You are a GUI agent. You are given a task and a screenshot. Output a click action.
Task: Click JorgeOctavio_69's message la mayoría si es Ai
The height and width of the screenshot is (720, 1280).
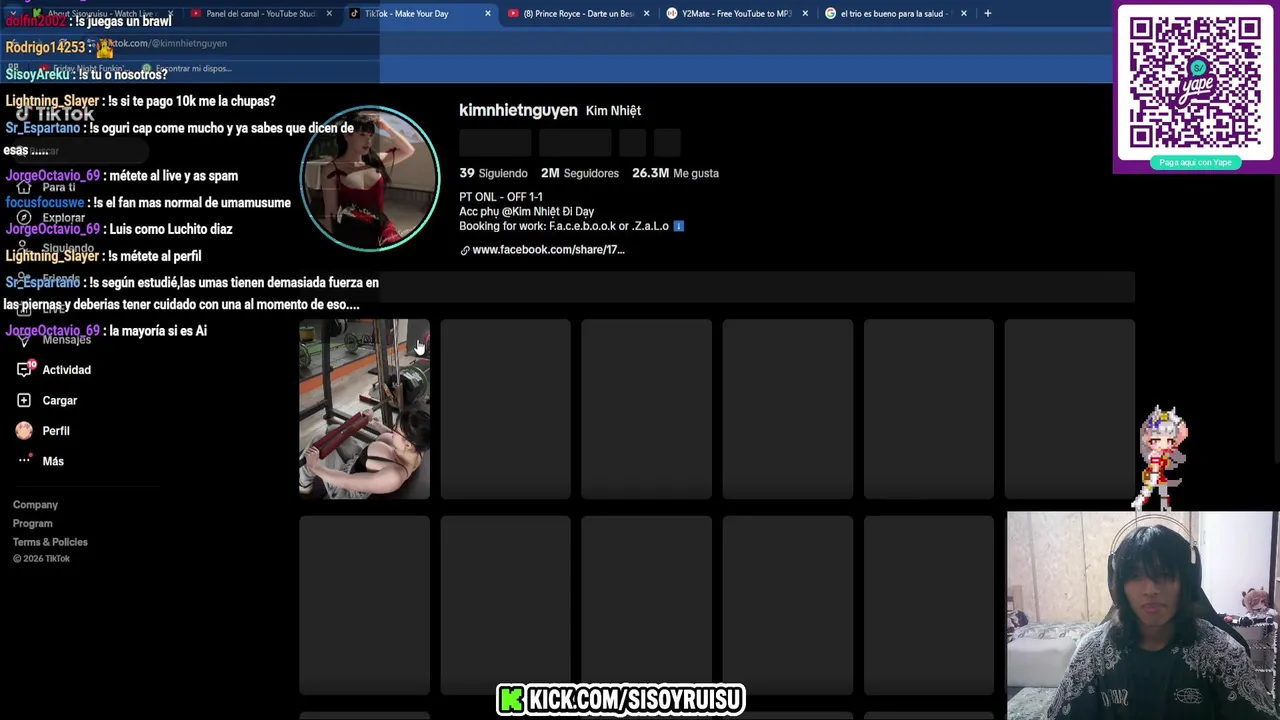click(106, 331)
